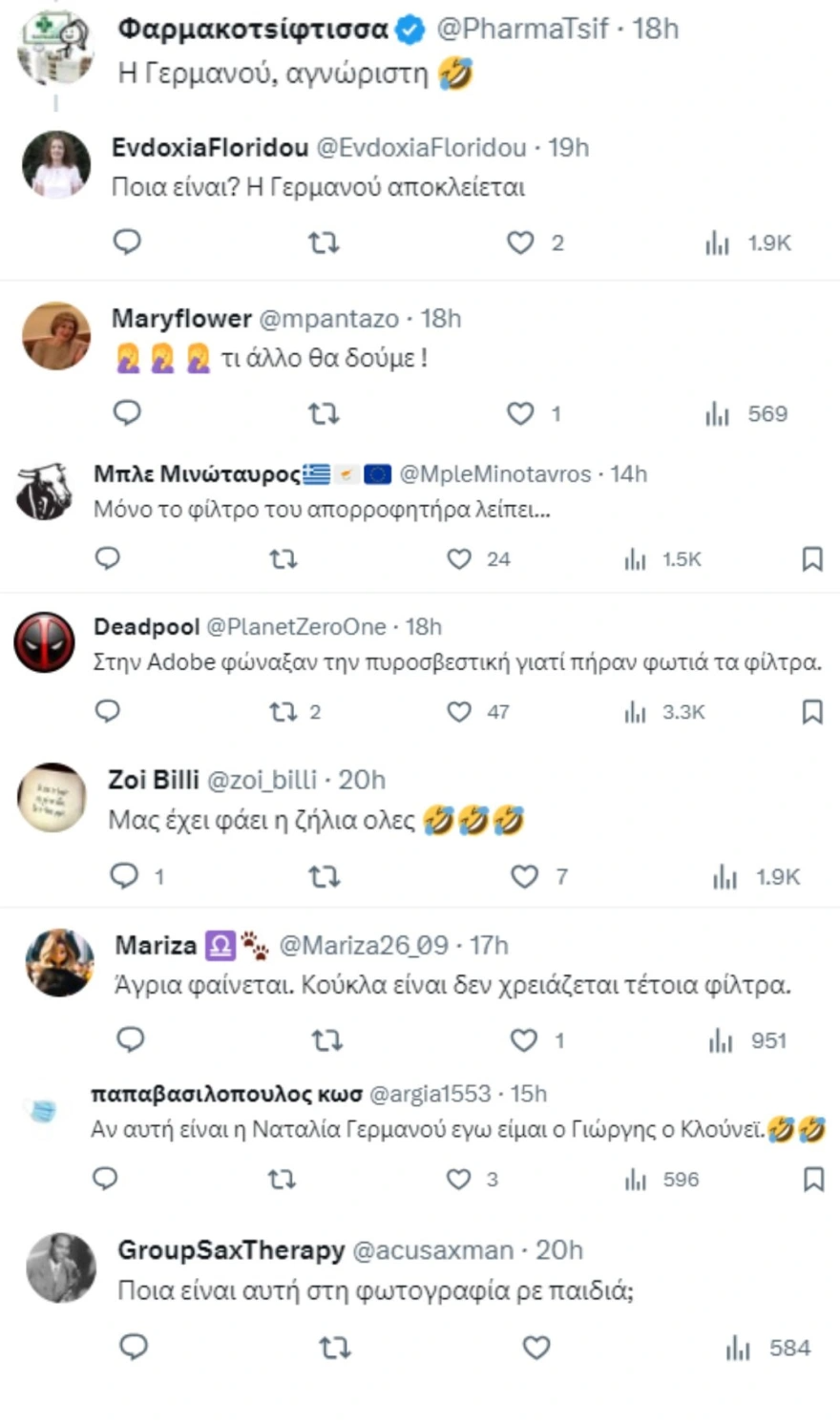Image resolution: width=840 pixels, height=1425 pixels.
Task: Open the GroupSaxTherapy profile picture
Action: click(x=60, y=1268)
